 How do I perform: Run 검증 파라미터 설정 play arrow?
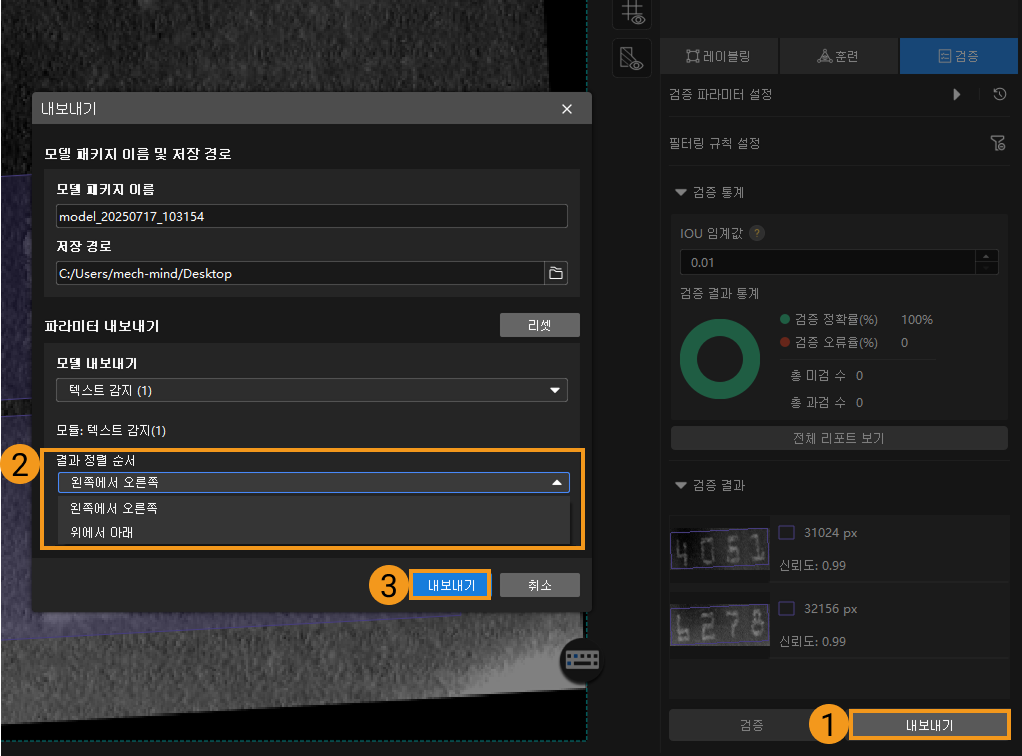(x=956, y=94)
